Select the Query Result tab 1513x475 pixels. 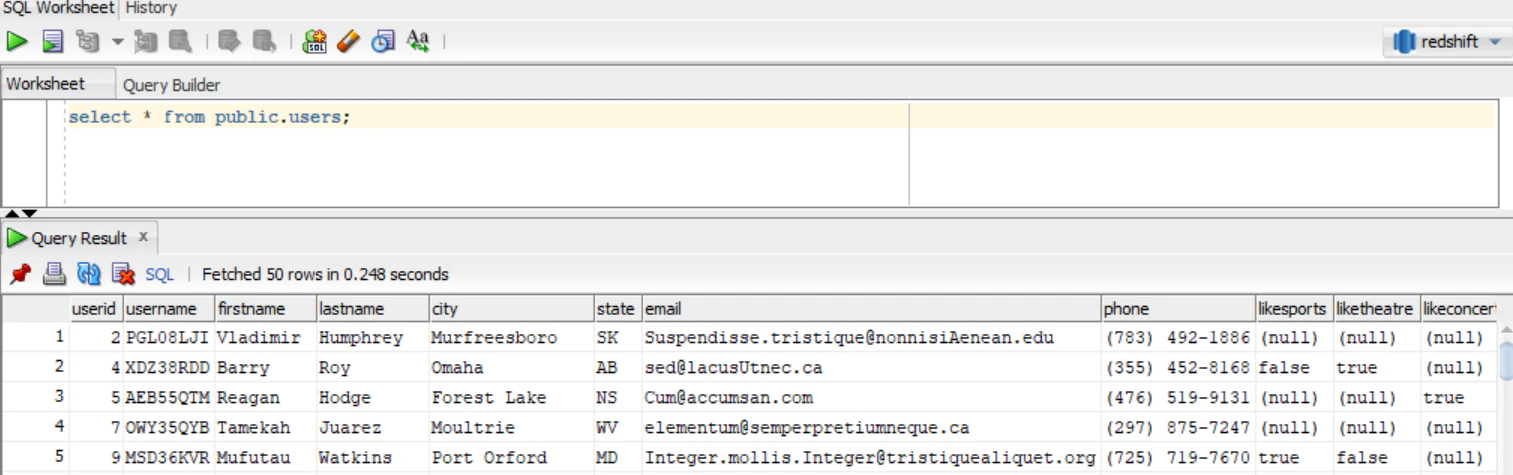pos(79,238)
